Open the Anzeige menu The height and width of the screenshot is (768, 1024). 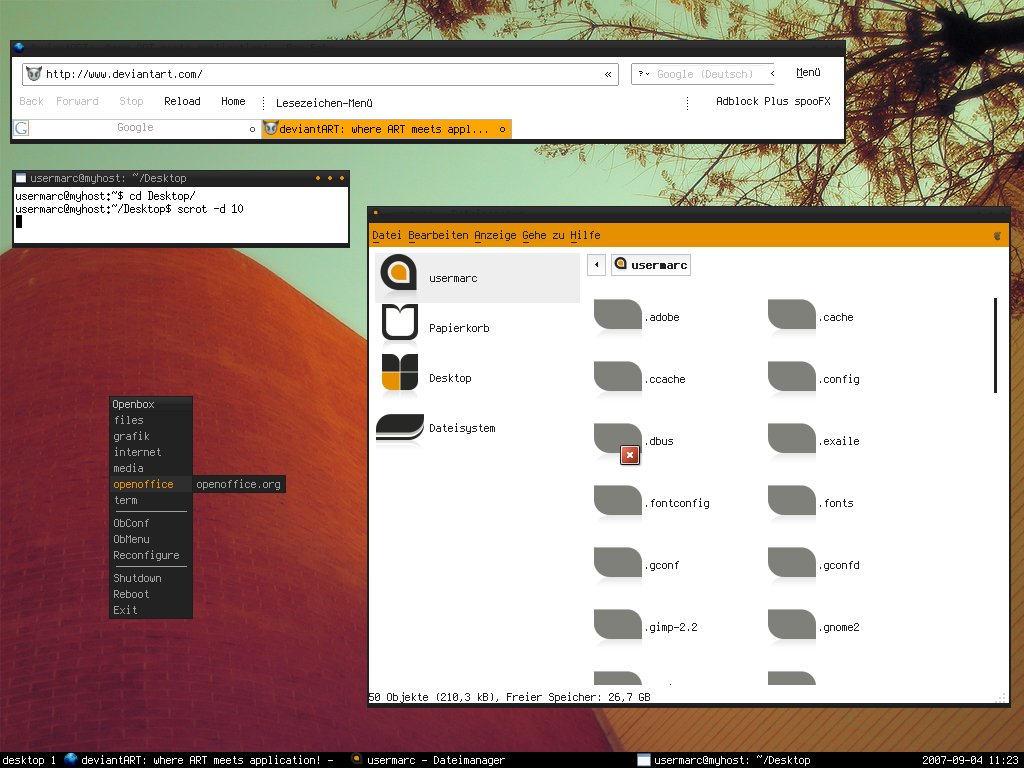coord(495,235)
